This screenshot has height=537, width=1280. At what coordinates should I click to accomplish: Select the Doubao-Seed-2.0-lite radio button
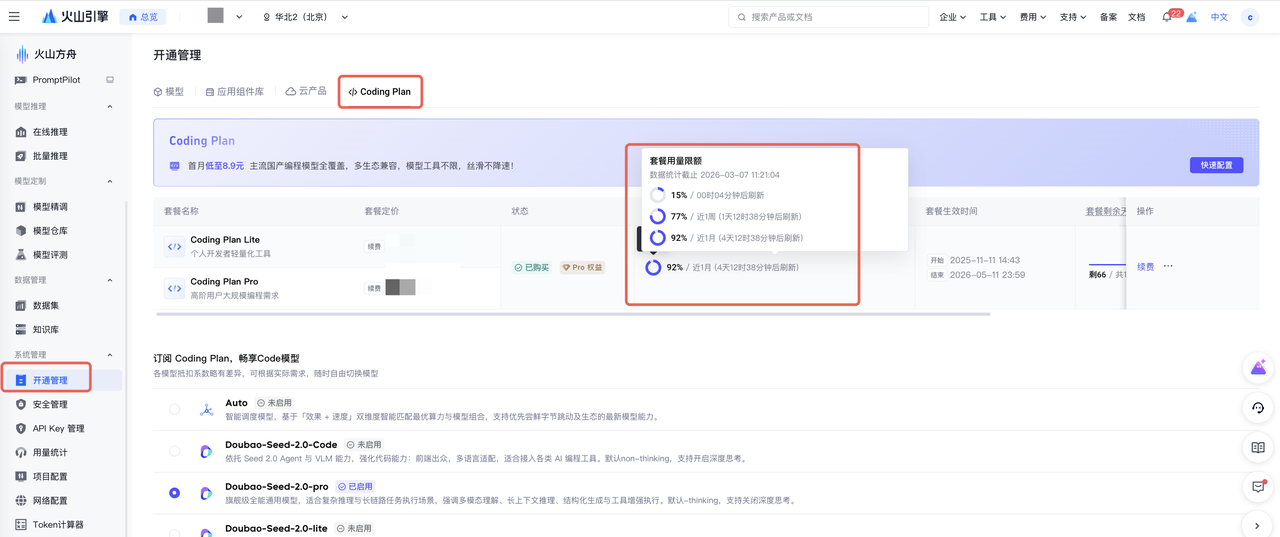point(175,532)
